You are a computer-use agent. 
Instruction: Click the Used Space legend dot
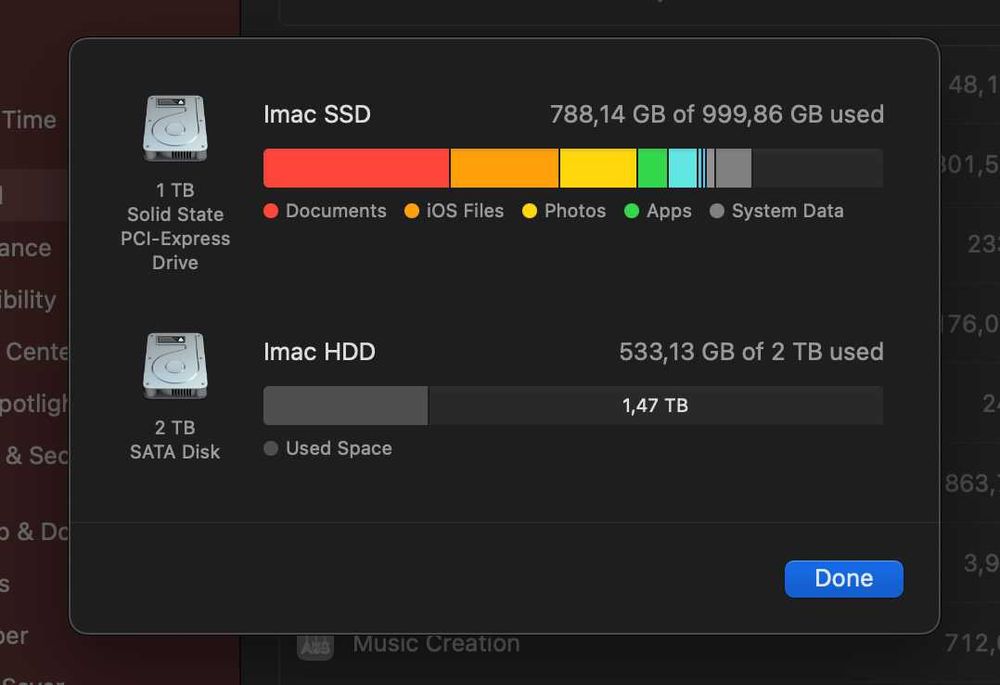(271, 448)
